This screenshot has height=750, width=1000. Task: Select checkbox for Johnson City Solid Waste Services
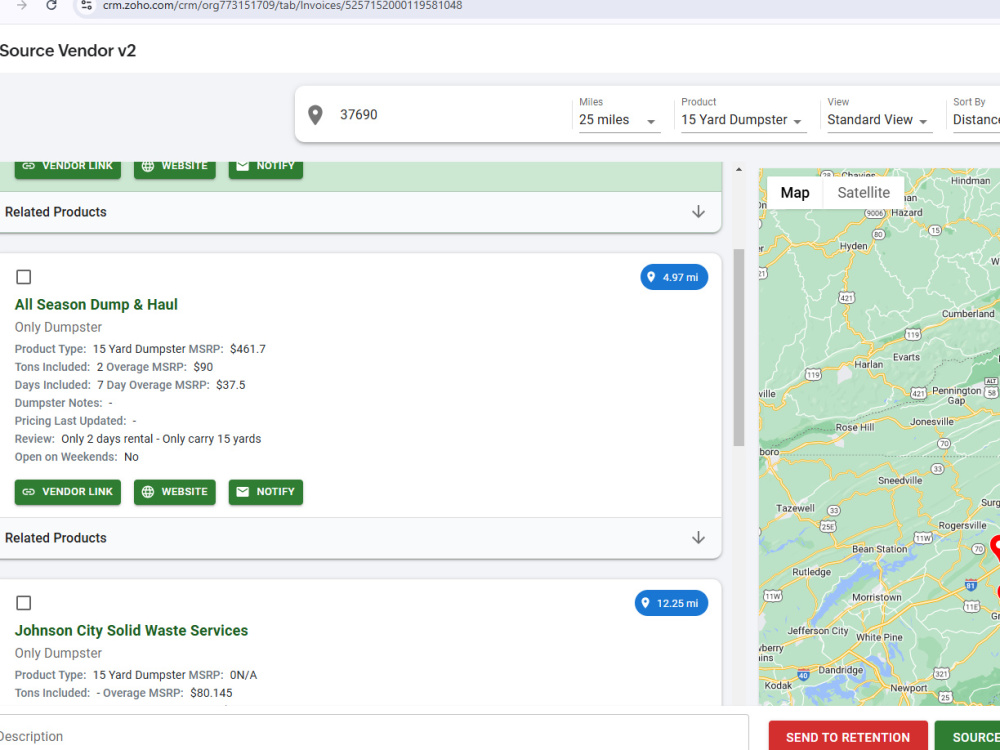click(24, 603)
